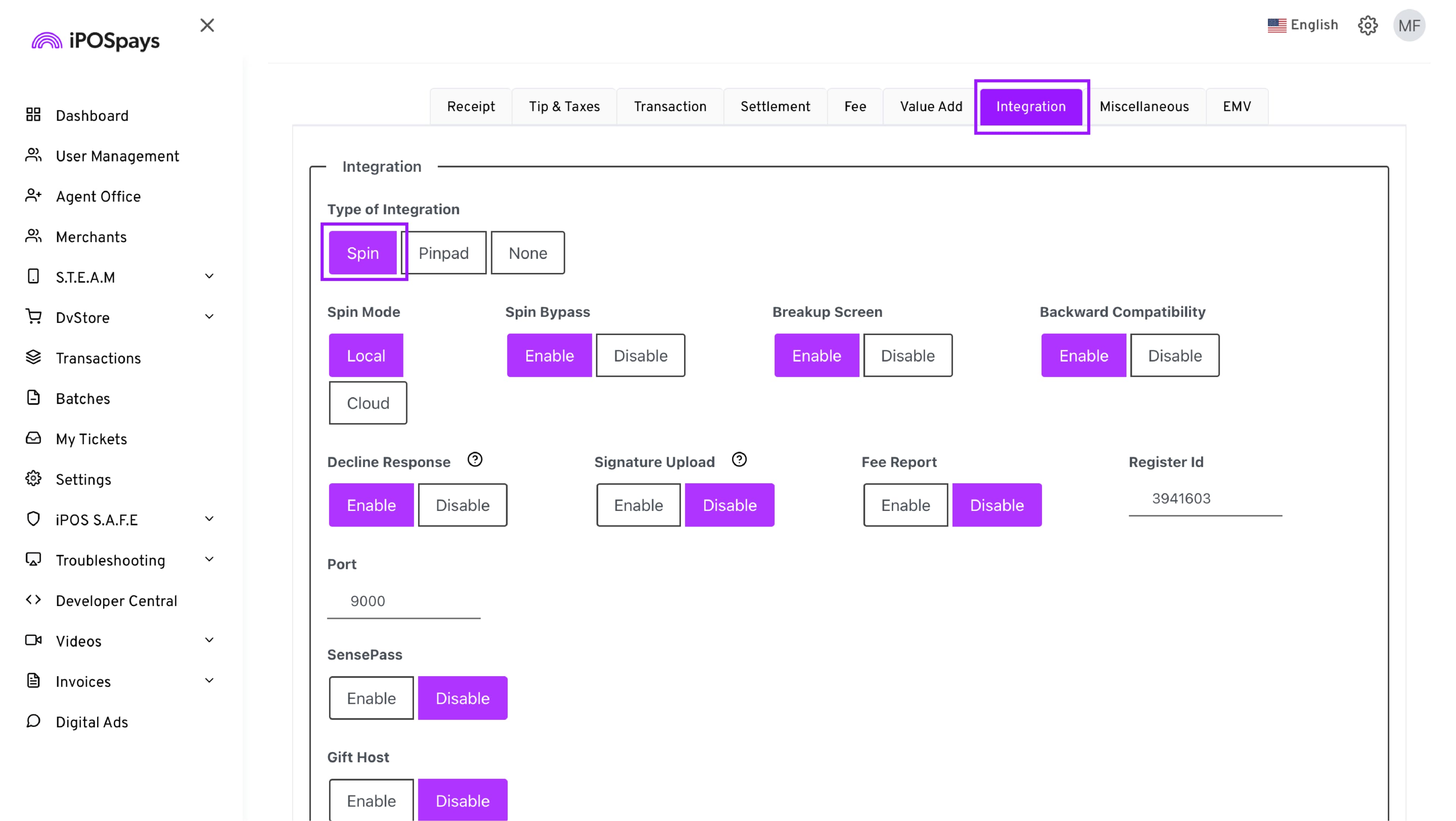Set Spin Mode to Cloud
Screen dimensions: 1456x821
pos(367,403)
